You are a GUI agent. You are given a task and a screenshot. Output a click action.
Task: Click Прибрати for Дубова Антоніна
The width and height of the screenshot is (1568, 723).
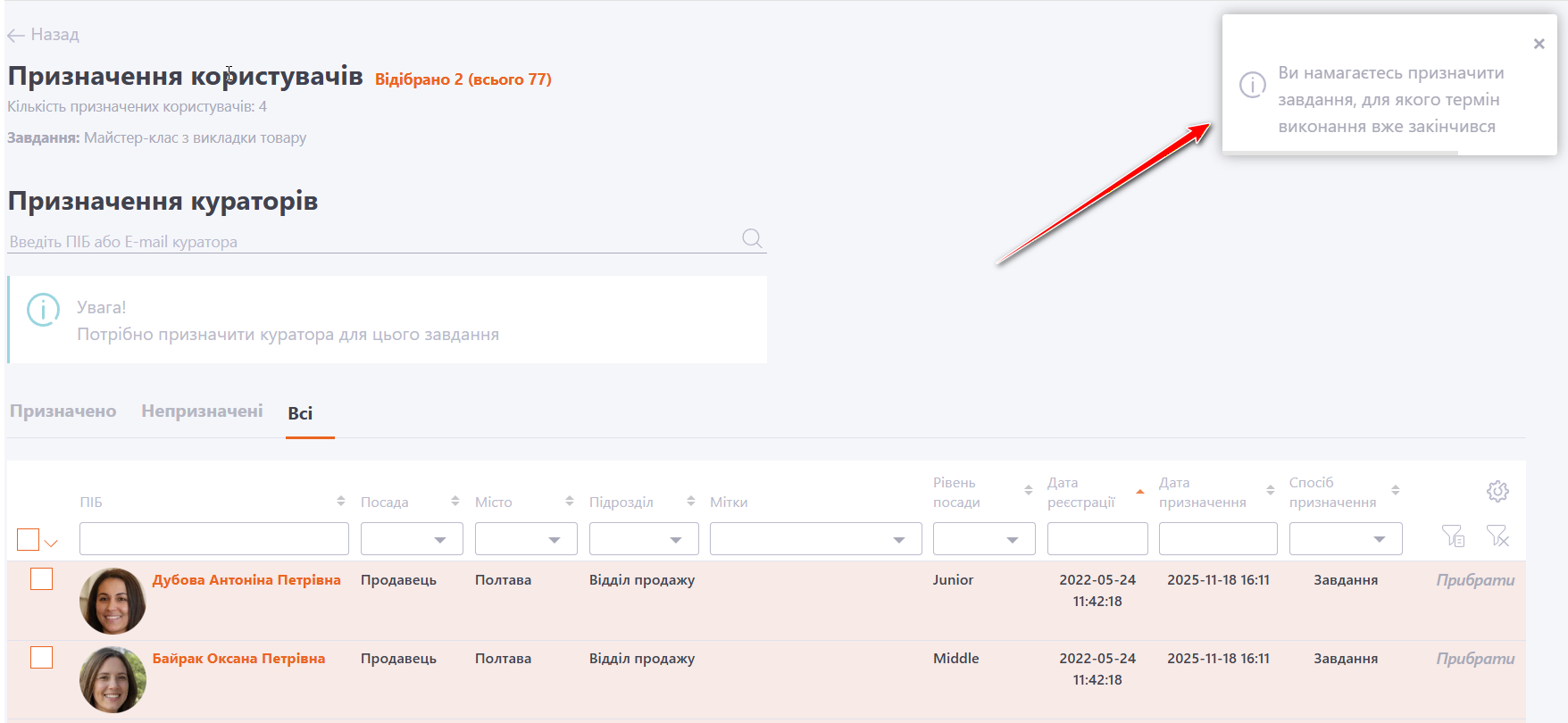click(x=1474, y=580)
